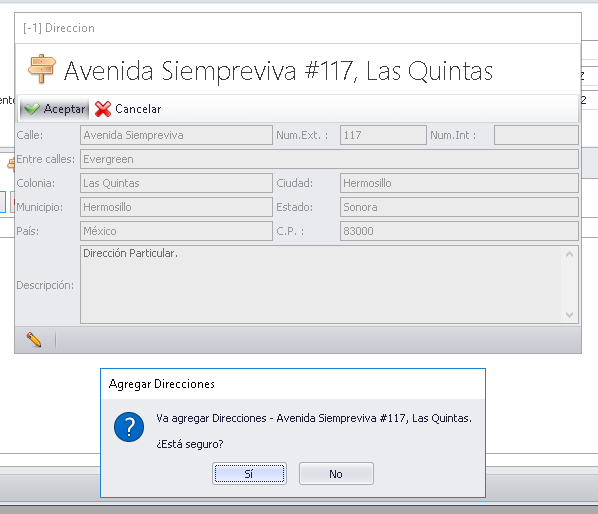
Task: Click the País field showing México
Action: coord(176,231)
